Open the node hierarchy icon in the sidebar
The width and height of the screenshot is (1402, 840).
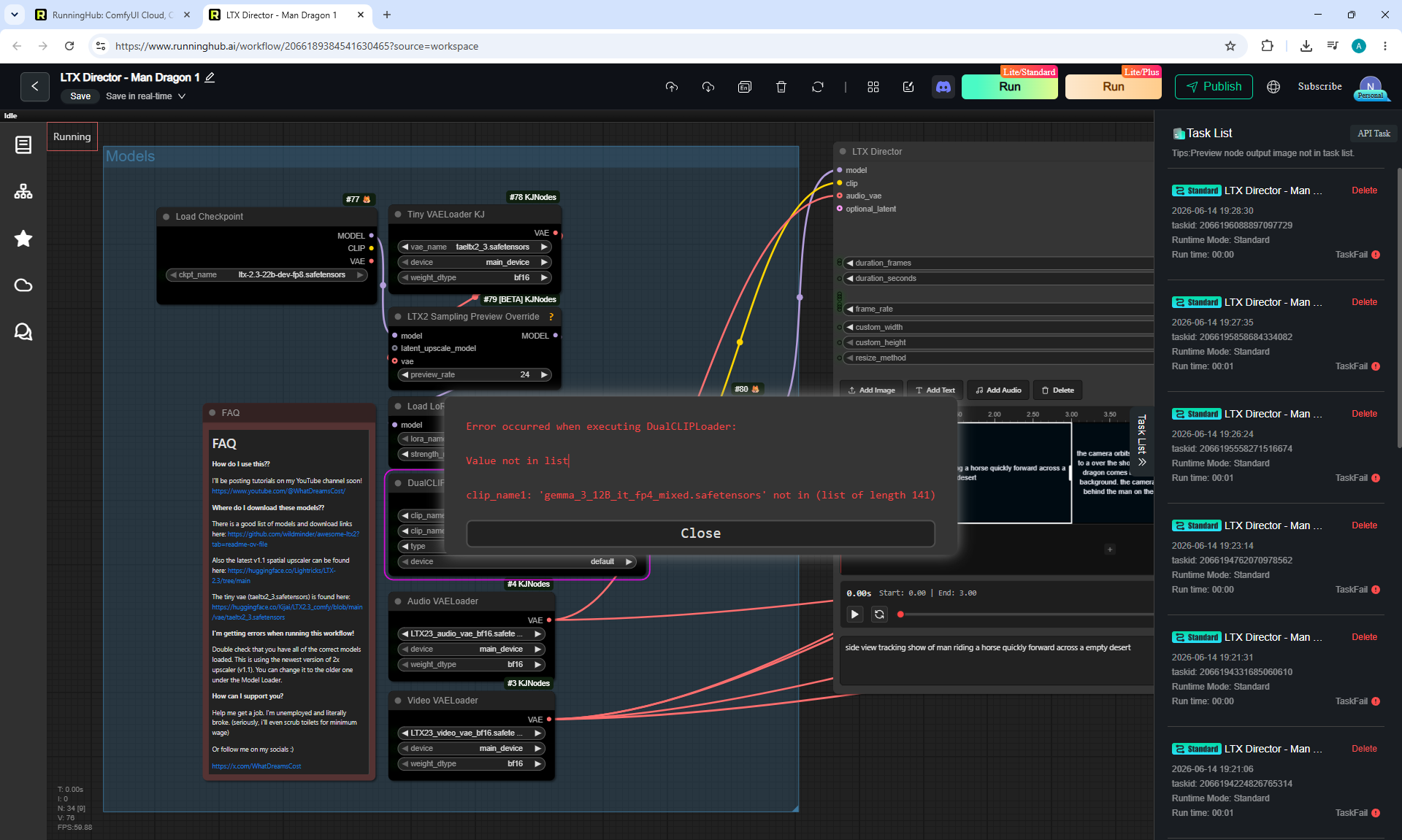[23, 191]
